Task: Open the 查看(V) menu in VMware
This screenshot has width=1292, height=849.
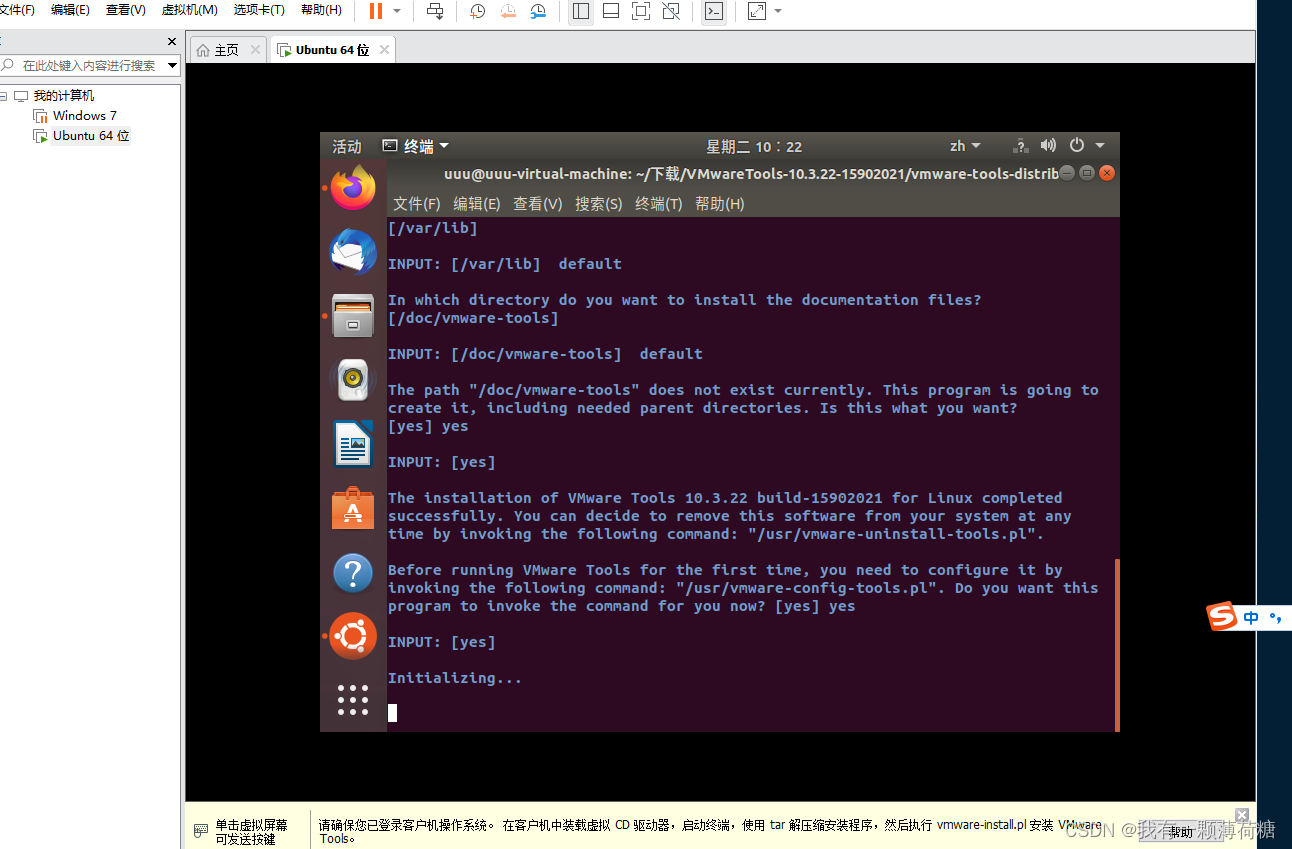Action: (x=125, y=10)
